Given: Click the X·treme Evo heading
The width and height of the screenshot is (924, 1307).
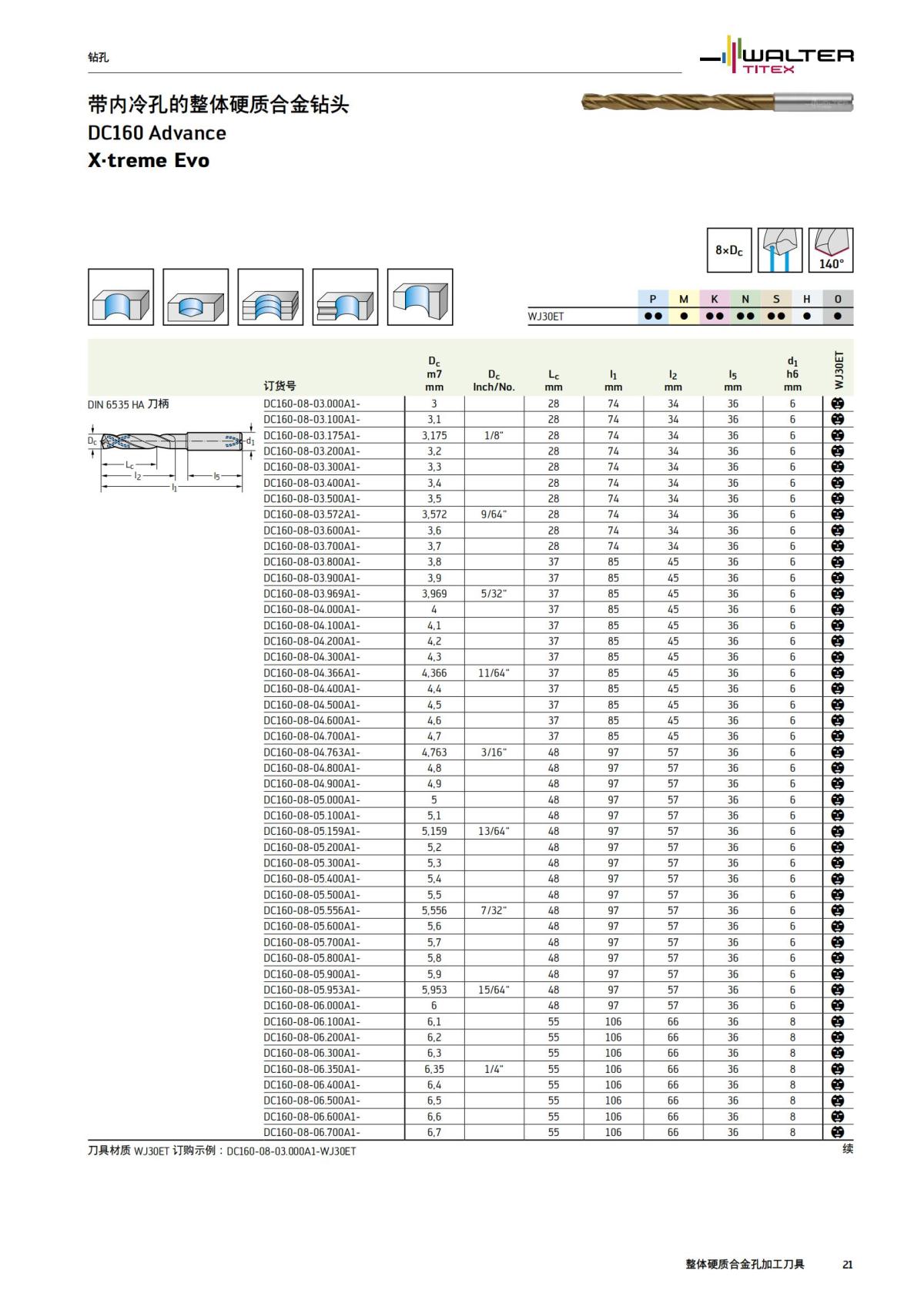Looking at the screenshot, I should coord(149,160).
